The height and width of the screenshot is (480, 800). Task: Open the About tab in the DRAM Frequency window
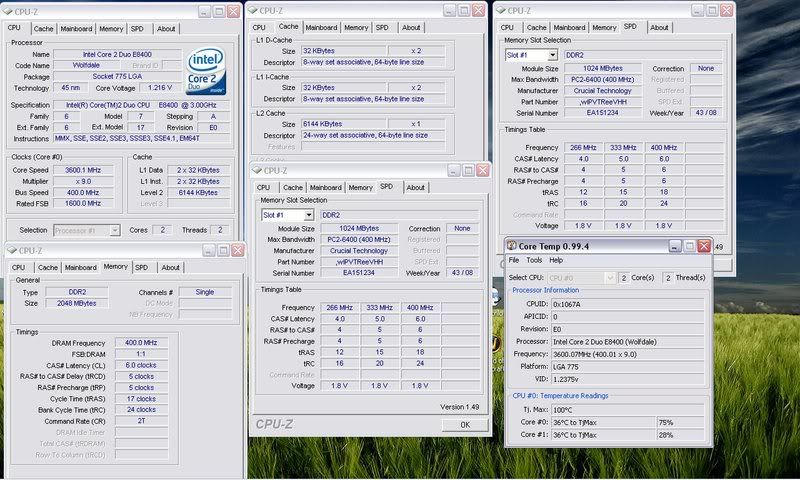coord(170,267)
